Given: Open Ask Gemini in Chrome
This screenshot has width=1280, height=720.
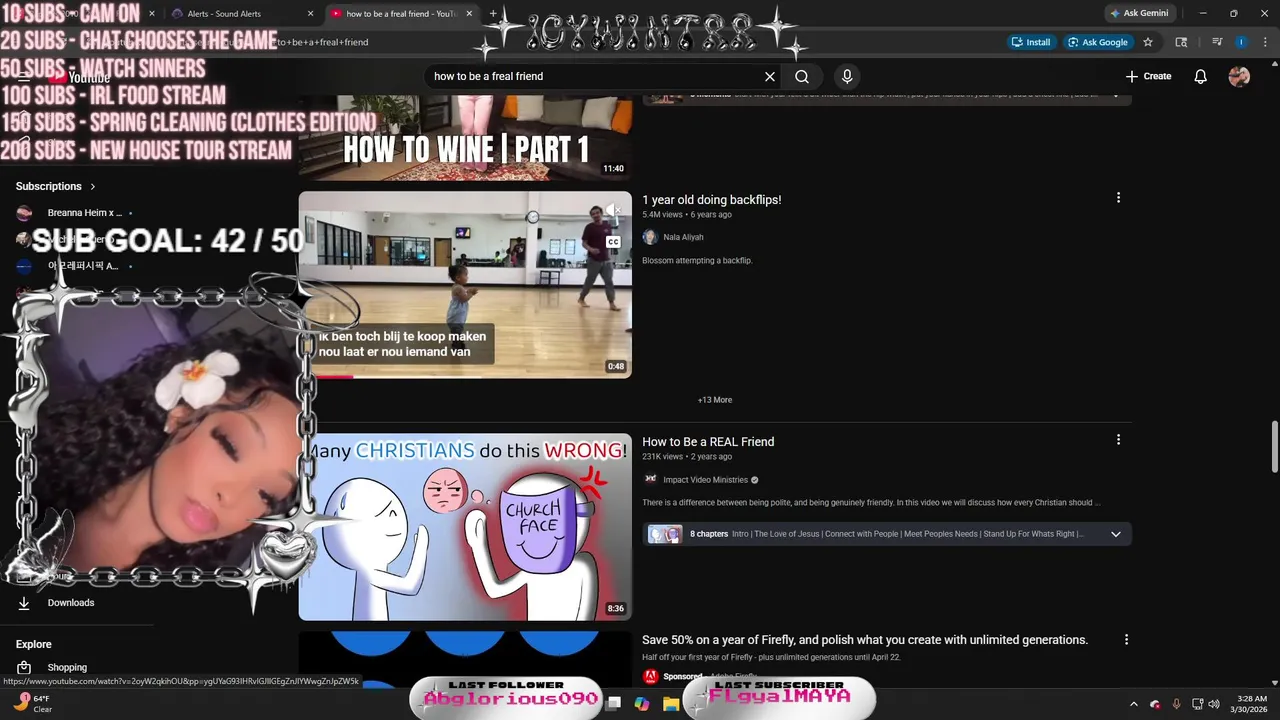Looking at the screenshot, I should 1138,13.
